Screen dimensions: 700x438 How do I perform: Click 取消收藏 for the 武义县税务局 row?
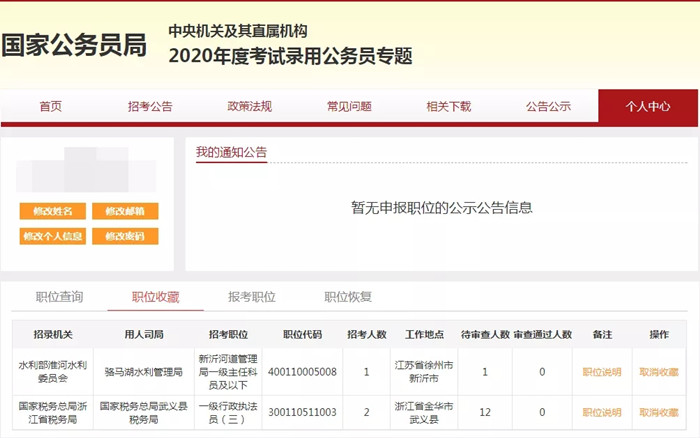click(659, 412)
